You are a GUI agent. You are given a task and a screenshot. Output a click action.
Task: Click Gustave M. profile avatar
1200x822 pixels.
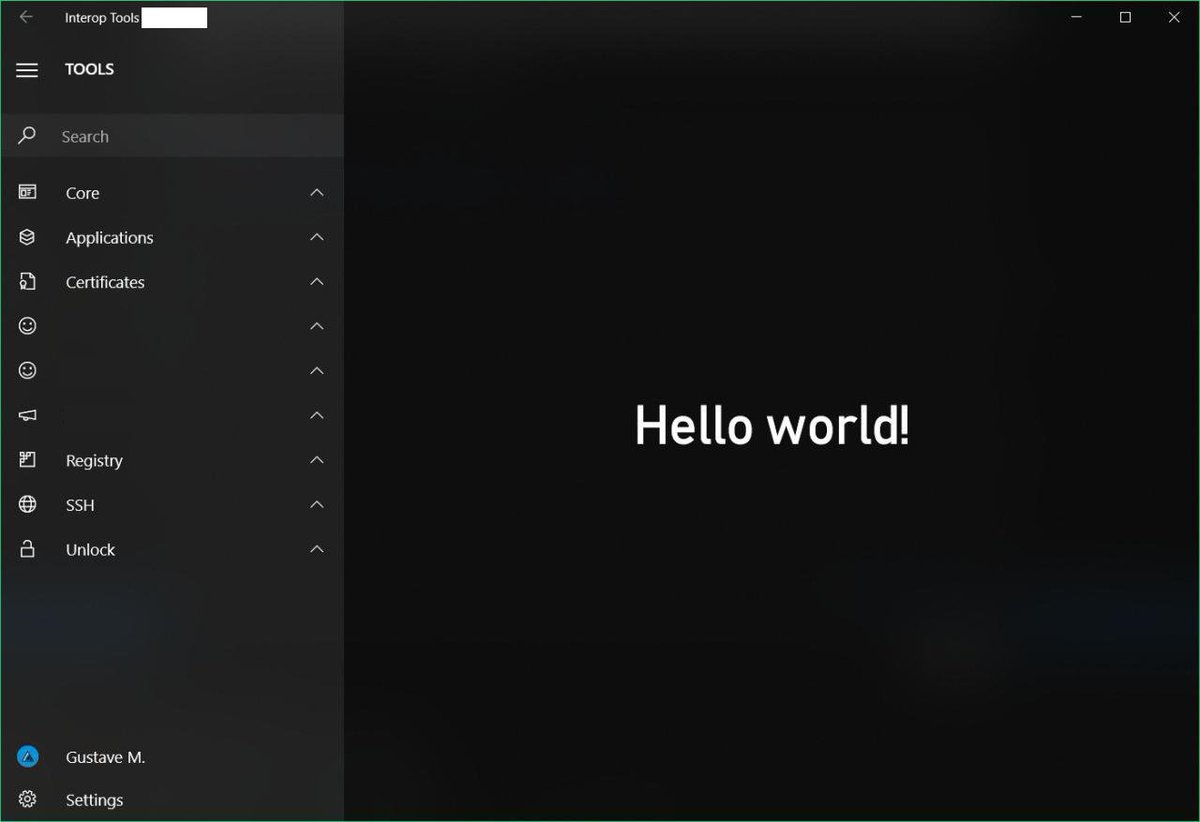28,757
